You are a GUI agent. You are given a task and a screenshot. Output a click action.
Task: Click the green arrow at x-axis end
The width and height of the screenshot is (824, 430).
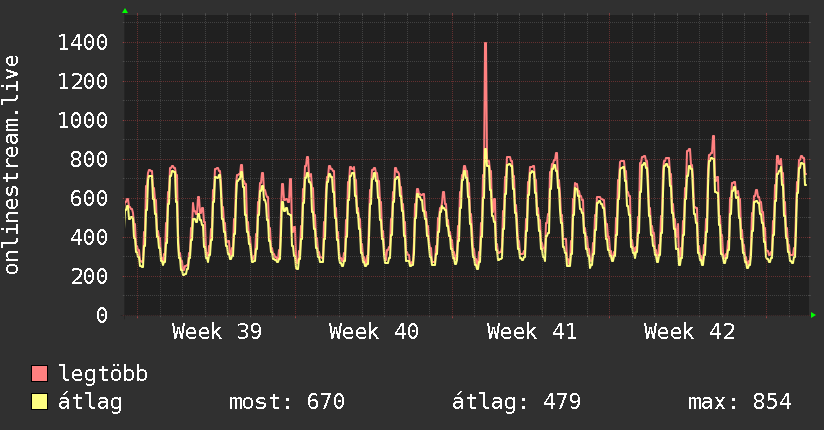tap(813, 315)
